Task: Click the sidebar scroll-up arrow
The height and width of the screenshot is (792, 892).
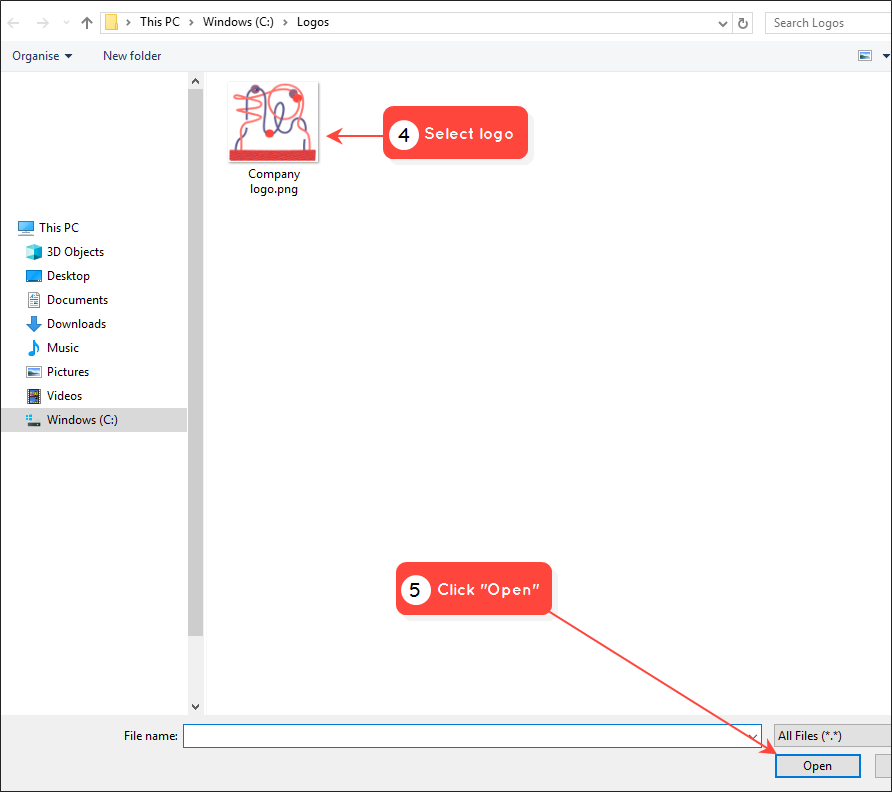Action: coord(195,81)
